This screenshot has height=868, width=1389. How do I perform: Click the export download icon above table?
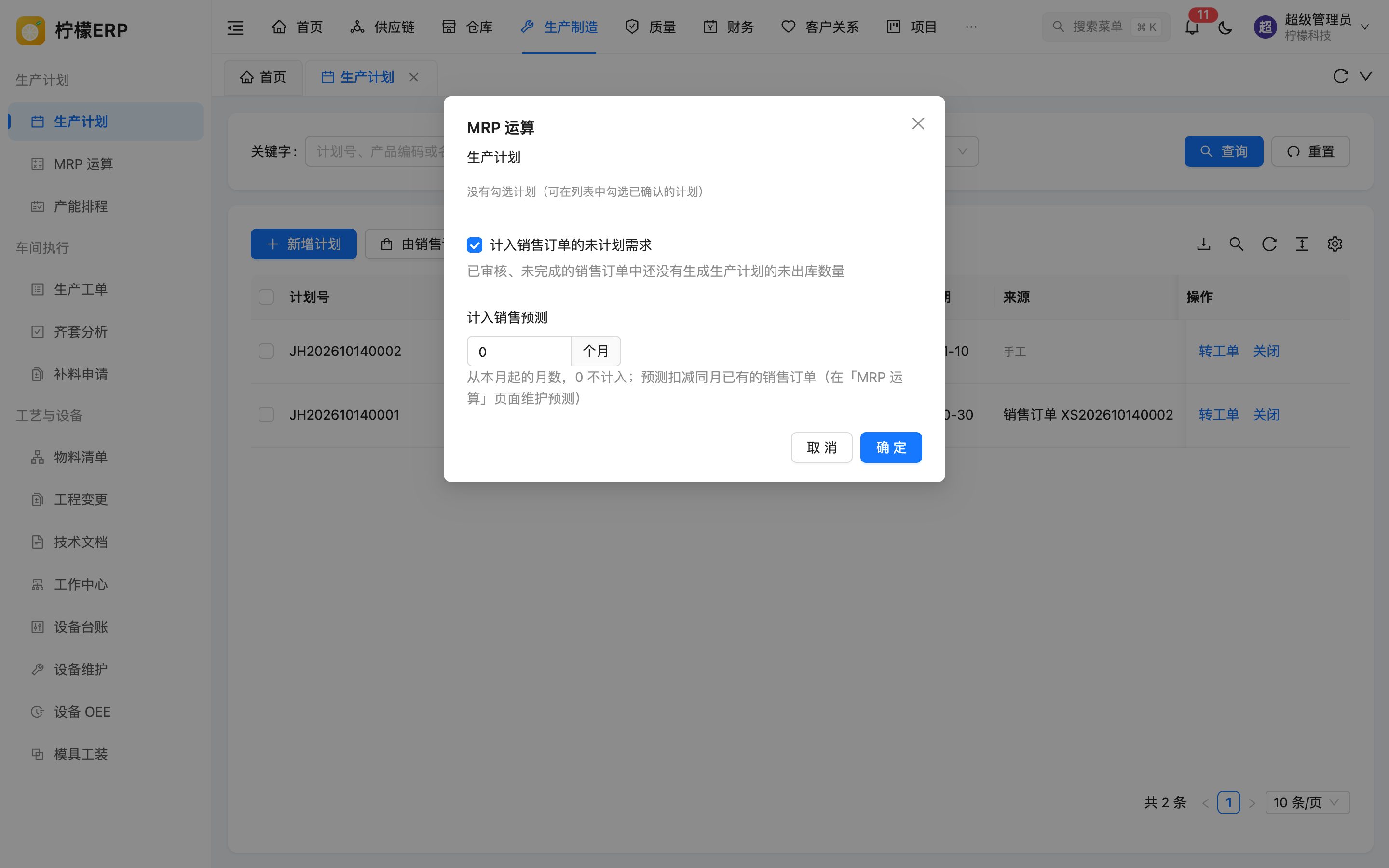pyautogui.click(x=1204, y=244)
